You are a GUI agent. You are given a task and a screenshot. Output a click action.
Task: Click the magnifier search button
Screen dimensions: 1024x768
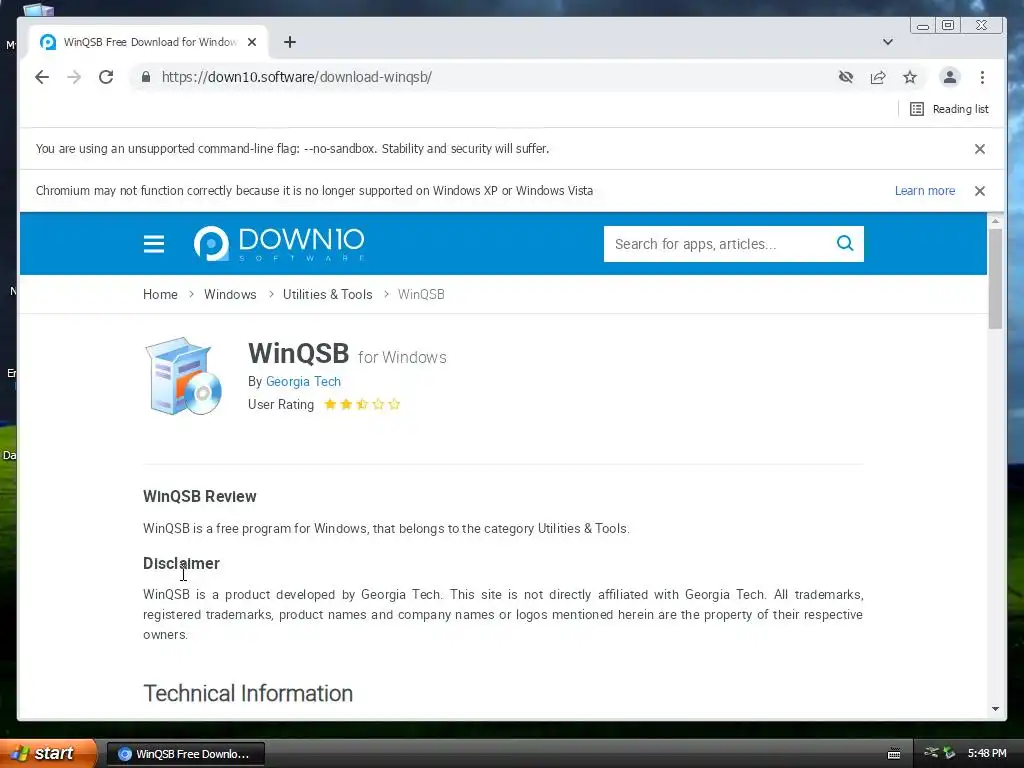(845, 244)
